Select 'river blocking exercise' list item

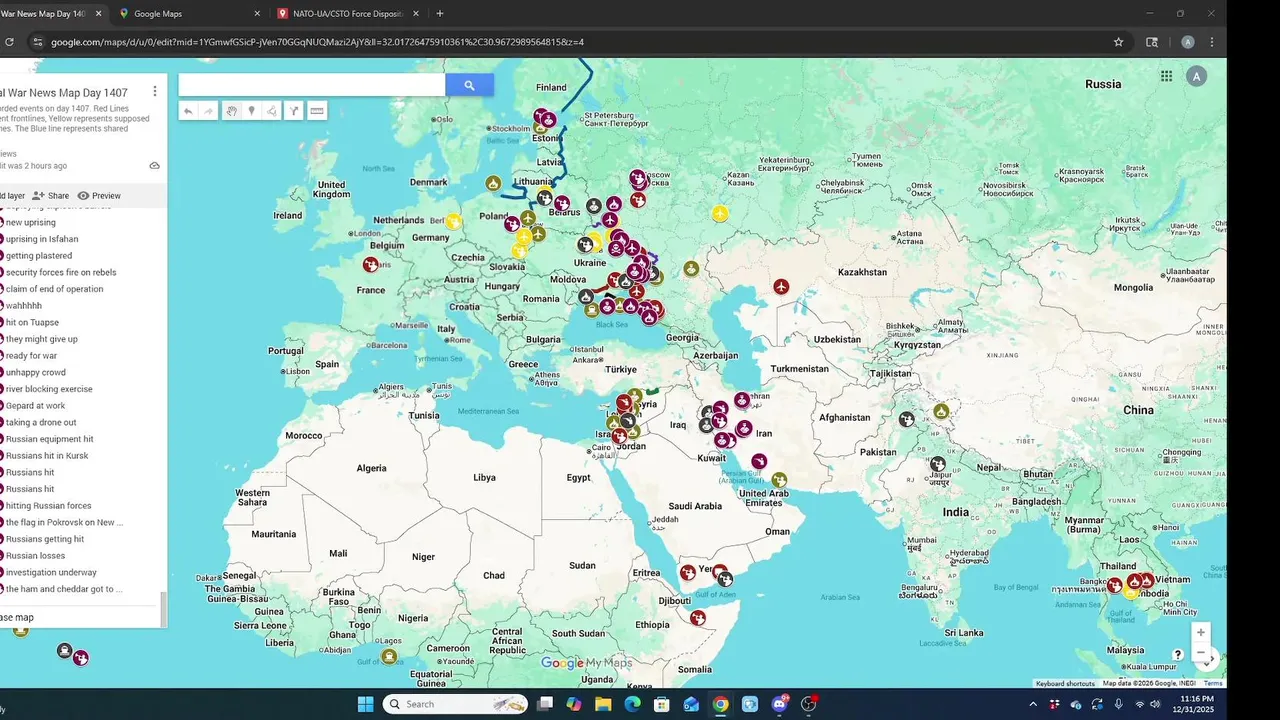pyautogui.click(x=49, y=389)
